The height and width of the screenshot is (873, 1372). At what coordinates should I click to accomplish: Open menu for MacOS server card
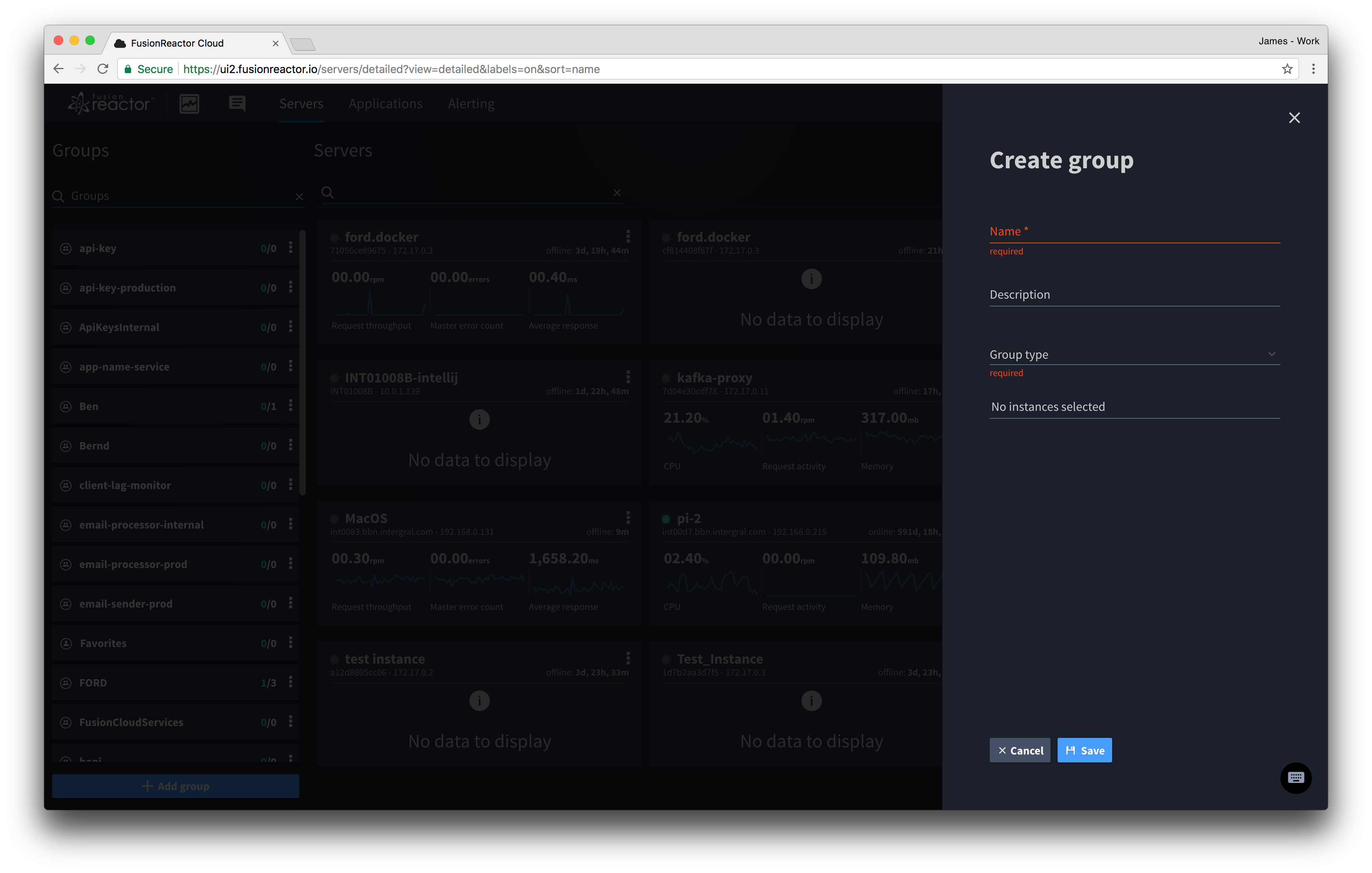tap(628, 517)
